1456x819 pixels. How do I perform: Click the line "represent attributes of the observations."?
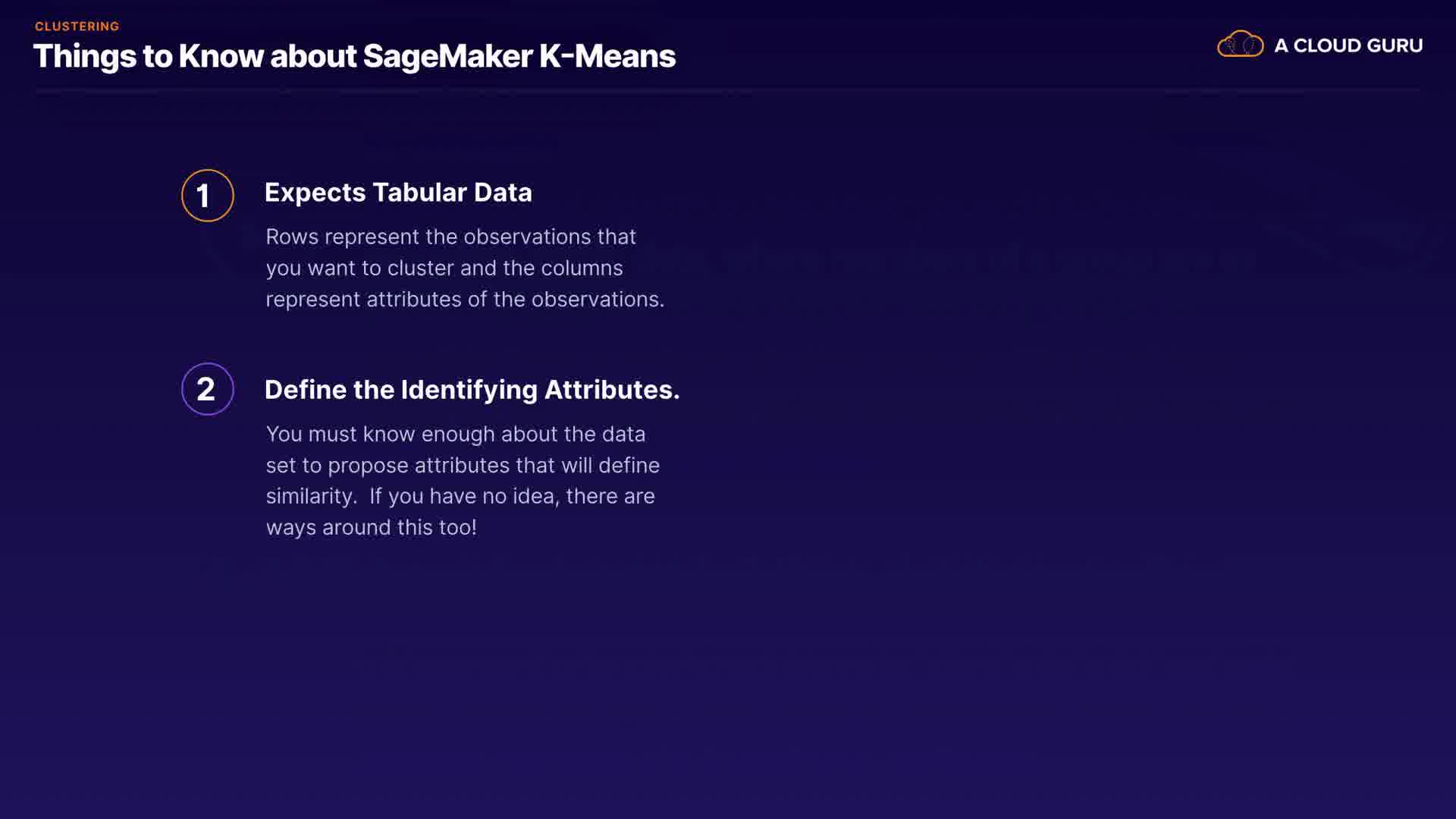464,300
